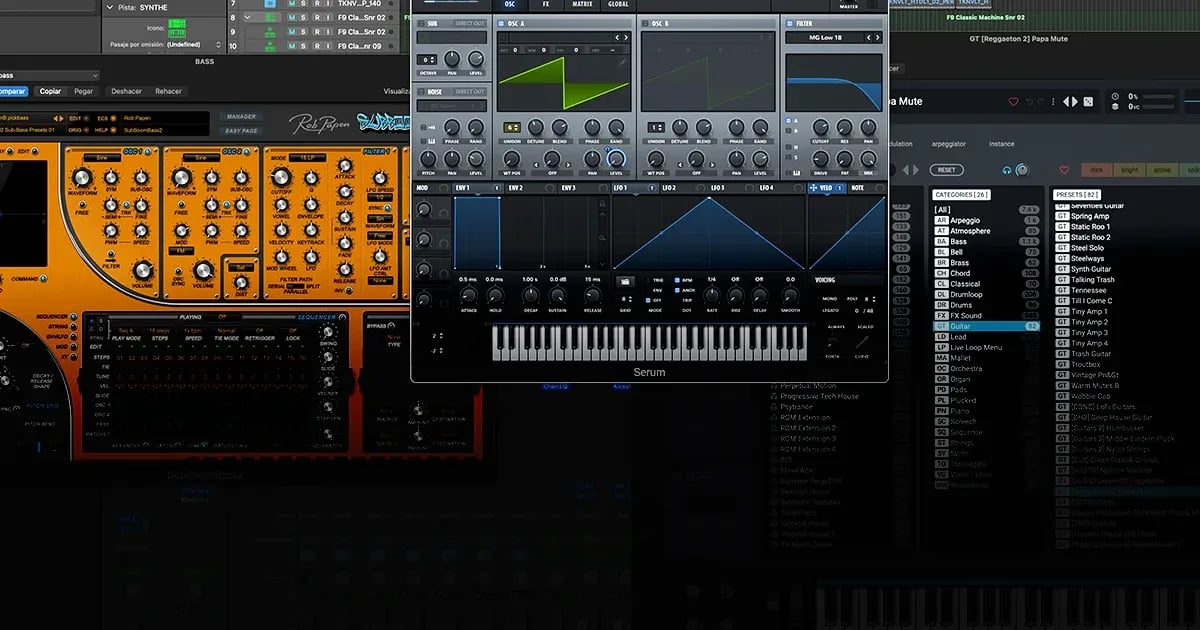Click the MANAGER button in SubBoomBass
This screenshot has height=630, width=1200.
pos(241,117)
